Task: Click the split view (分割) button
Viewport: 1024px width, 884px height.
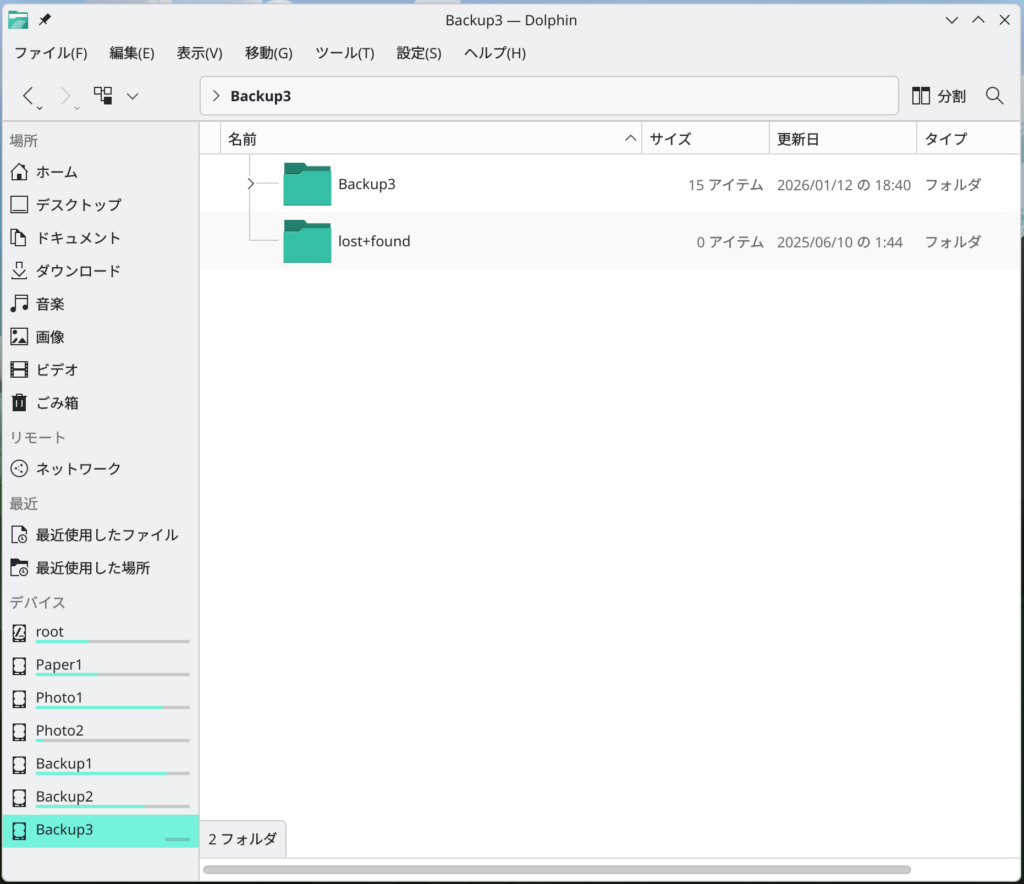Action: pyautogui.click(x=939, y=96)
